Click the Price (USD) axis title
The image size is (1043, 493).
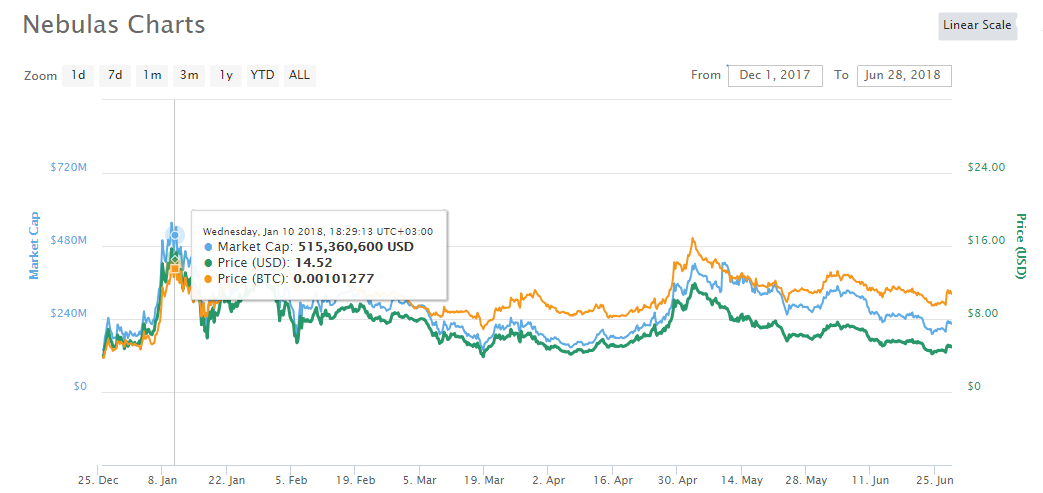coord(1020,246)
